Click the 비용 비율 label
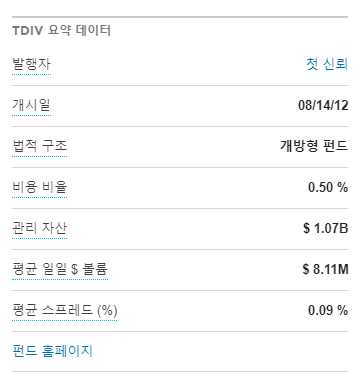 [40, 187]
